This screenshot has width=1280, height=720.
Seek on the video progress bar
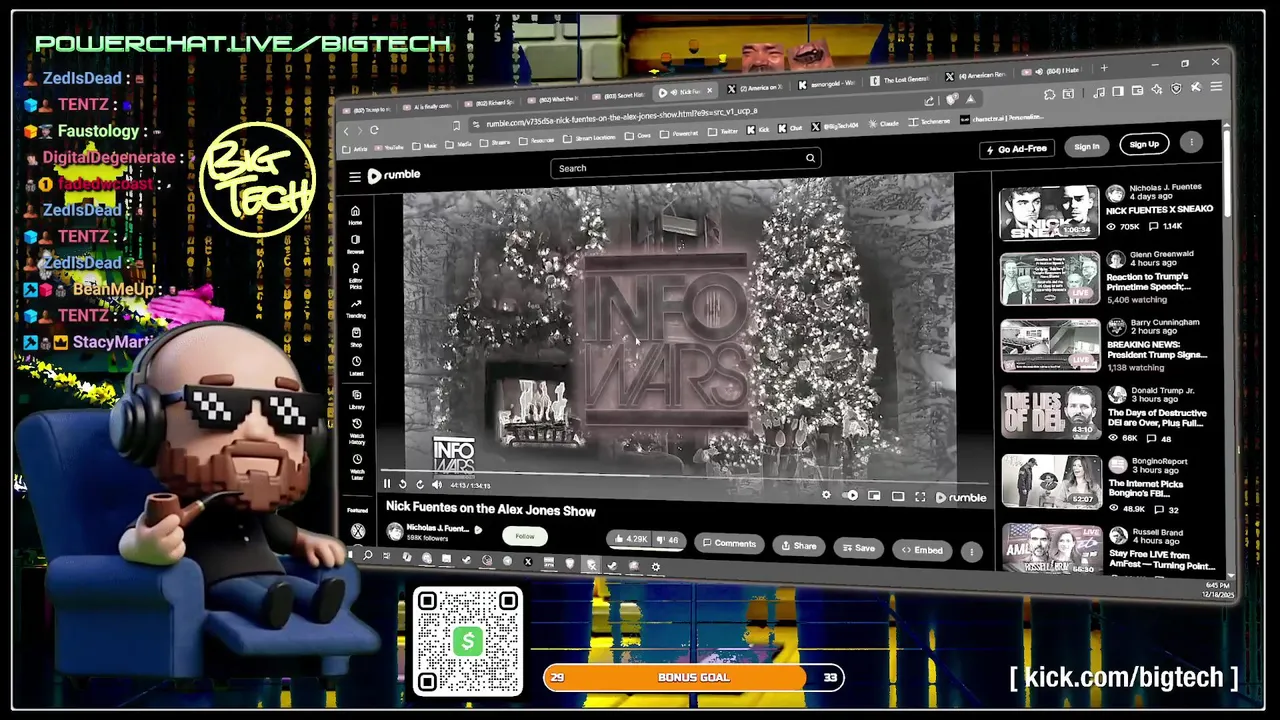pyautogui.click(x=685, y=476)
